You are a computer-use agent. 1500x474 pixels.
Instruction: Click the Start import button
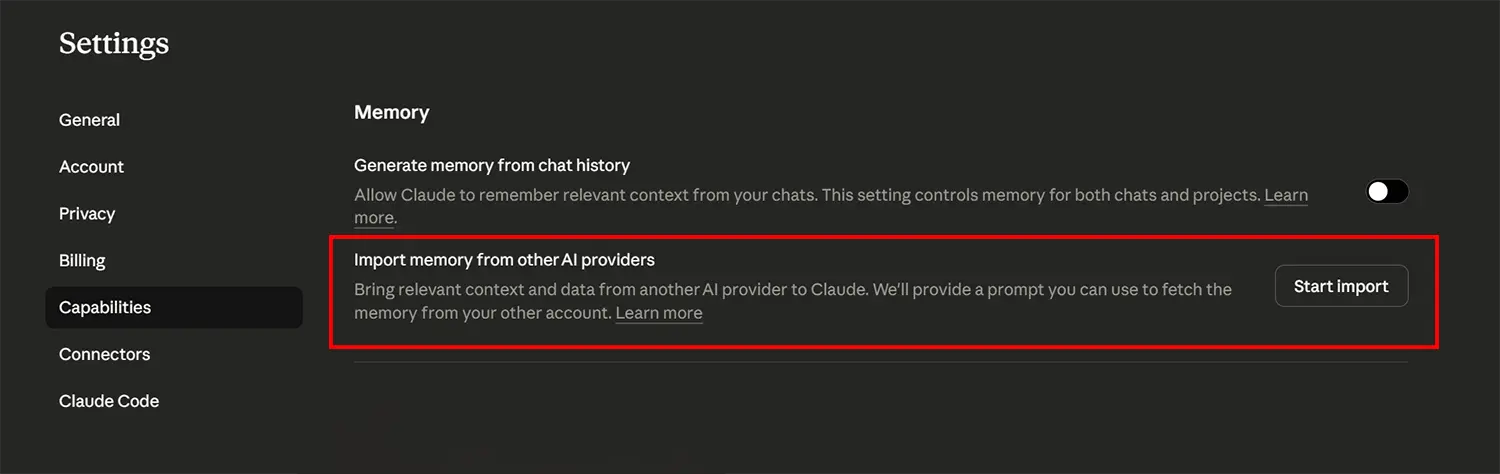1341,286
